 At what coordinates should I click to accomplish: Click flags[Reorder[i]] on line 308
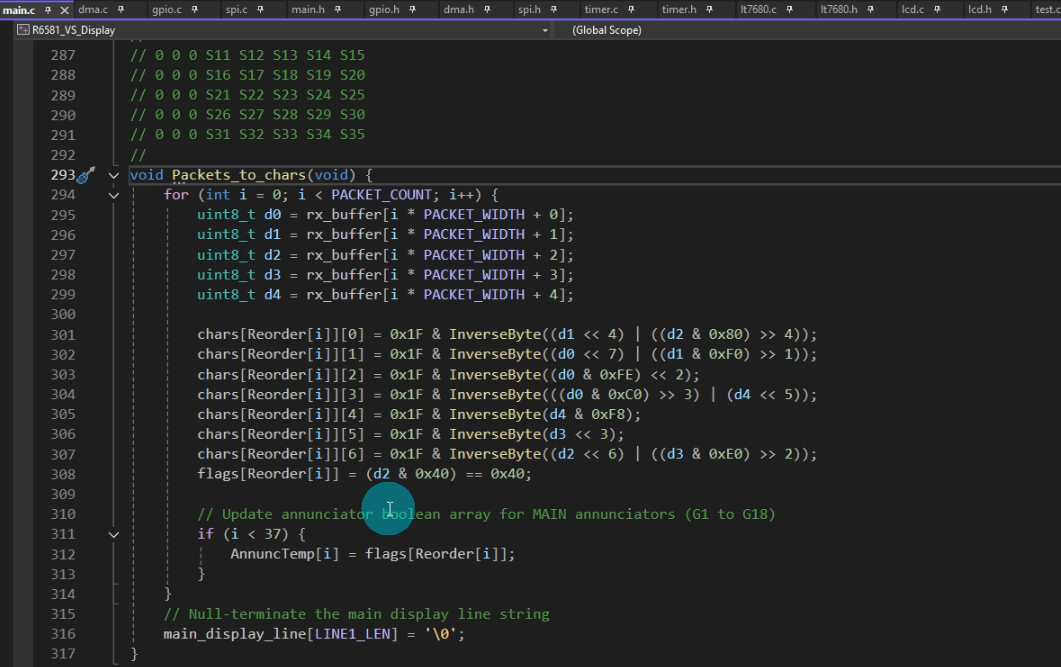point(268,474)
